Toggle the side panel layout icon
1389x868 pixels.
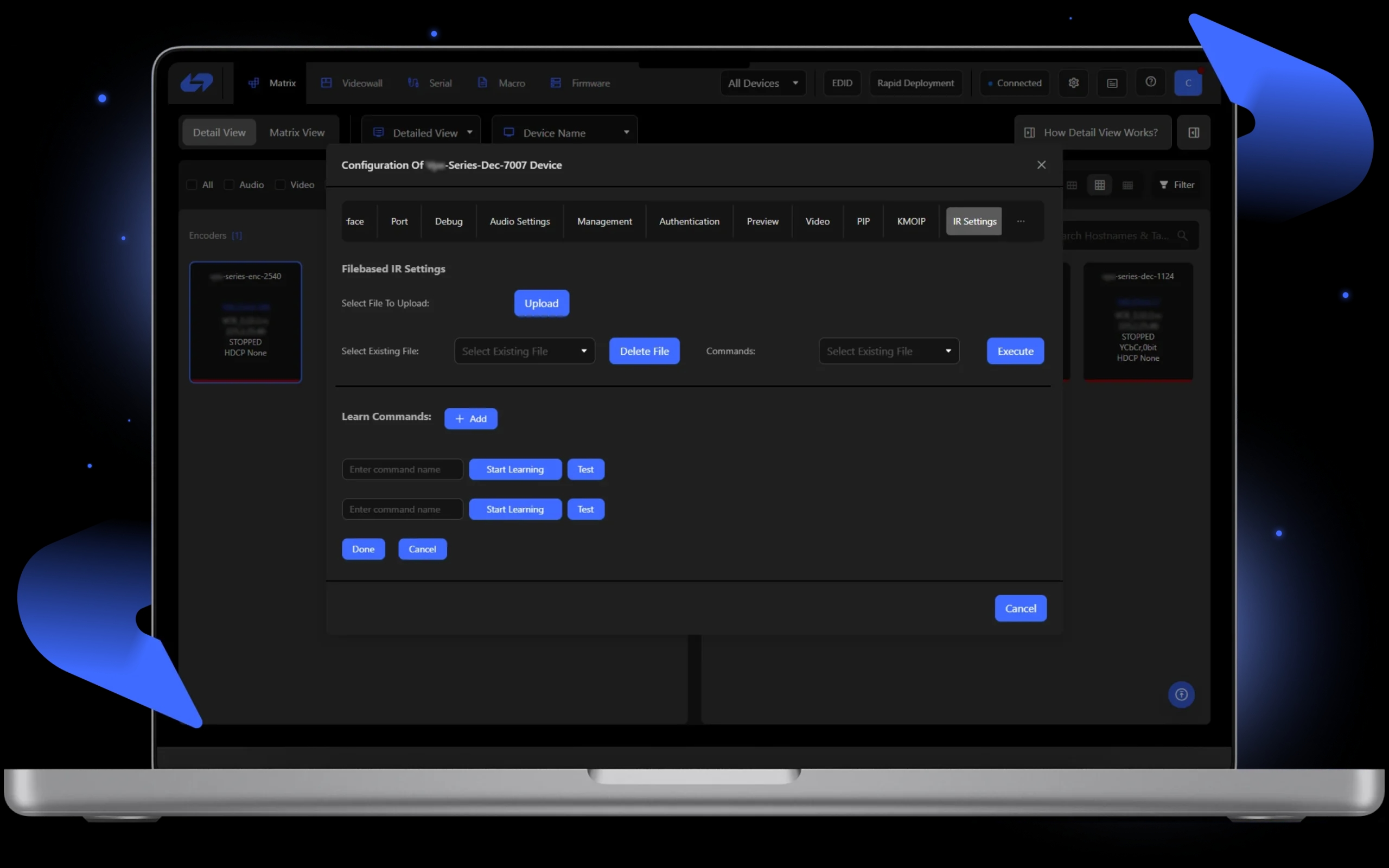(1193, 132)
